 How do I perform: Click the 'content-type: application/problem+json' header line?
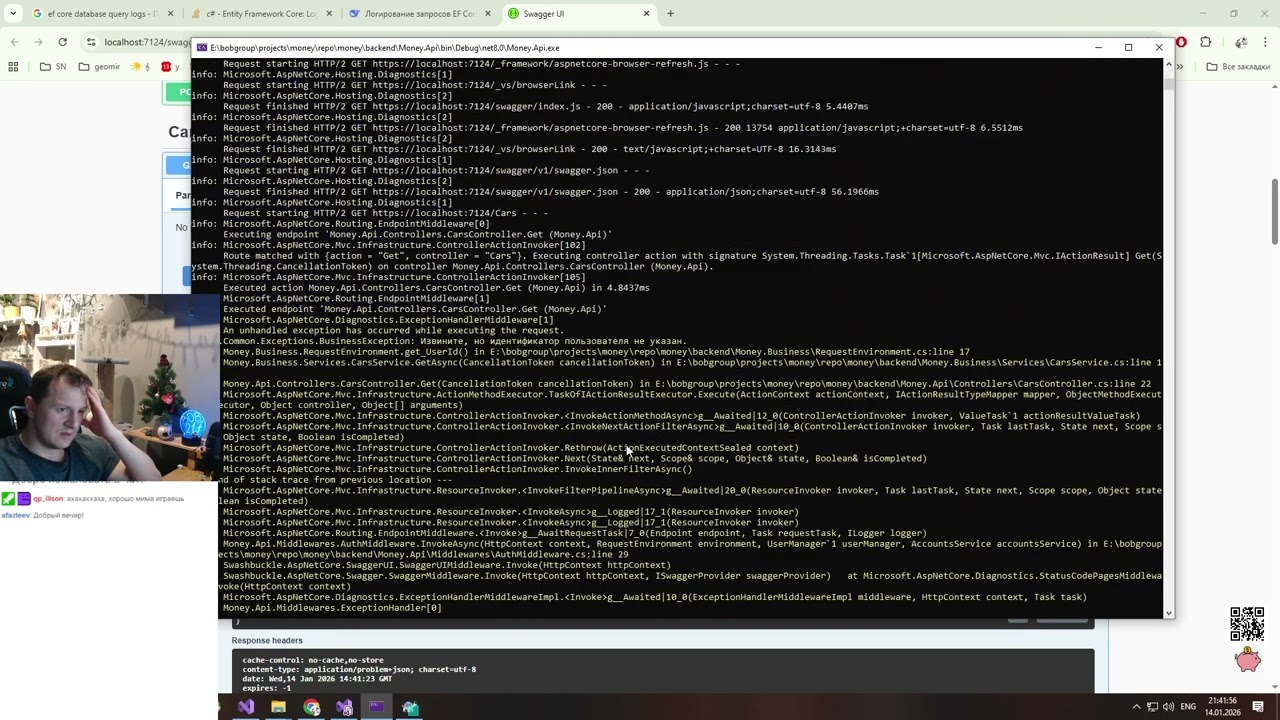pos(359,669)
